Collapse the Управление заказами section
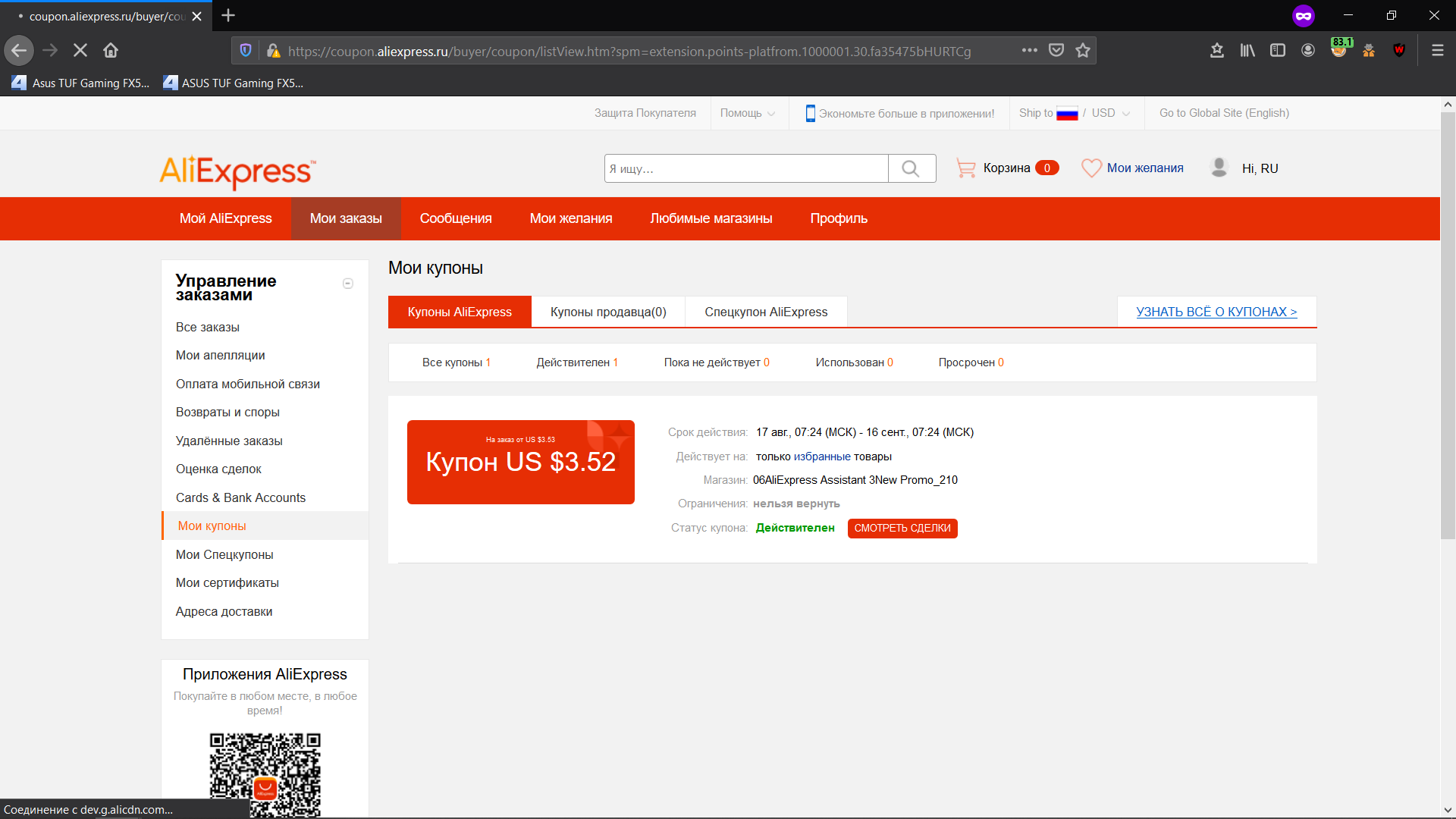 348,284
